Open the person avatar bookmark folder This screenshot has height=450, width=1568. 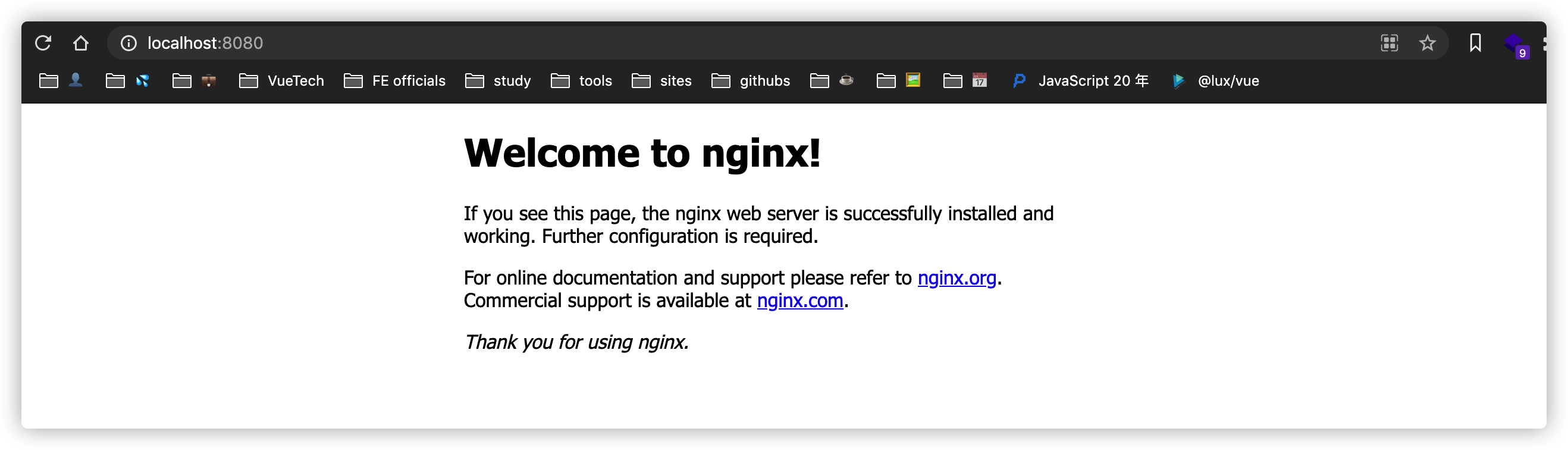pyautogui.click(x=61, y=81)
